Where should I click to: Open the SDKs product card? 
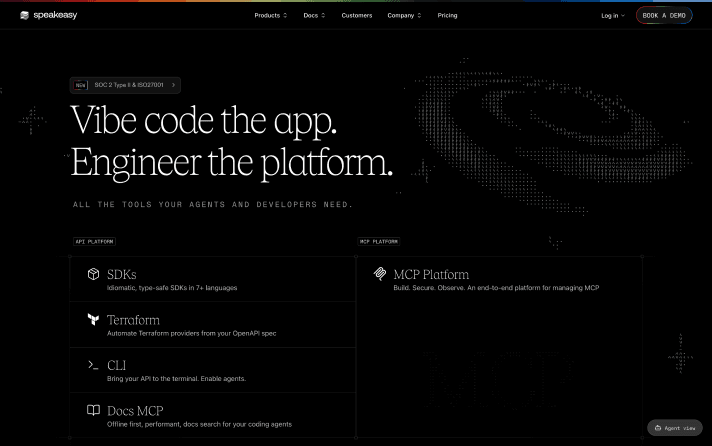(x=213, y=279)
